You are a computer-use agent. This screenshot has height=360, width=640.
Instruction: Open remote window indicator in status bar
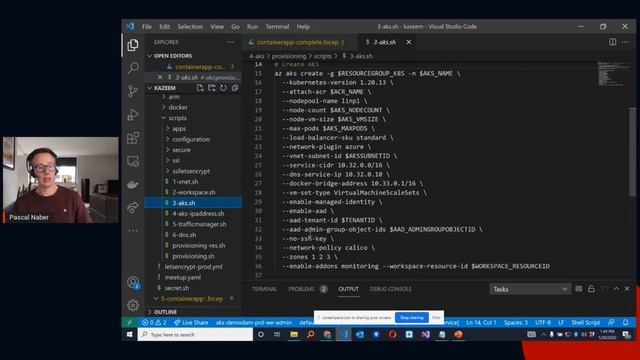tap(129, 322)
